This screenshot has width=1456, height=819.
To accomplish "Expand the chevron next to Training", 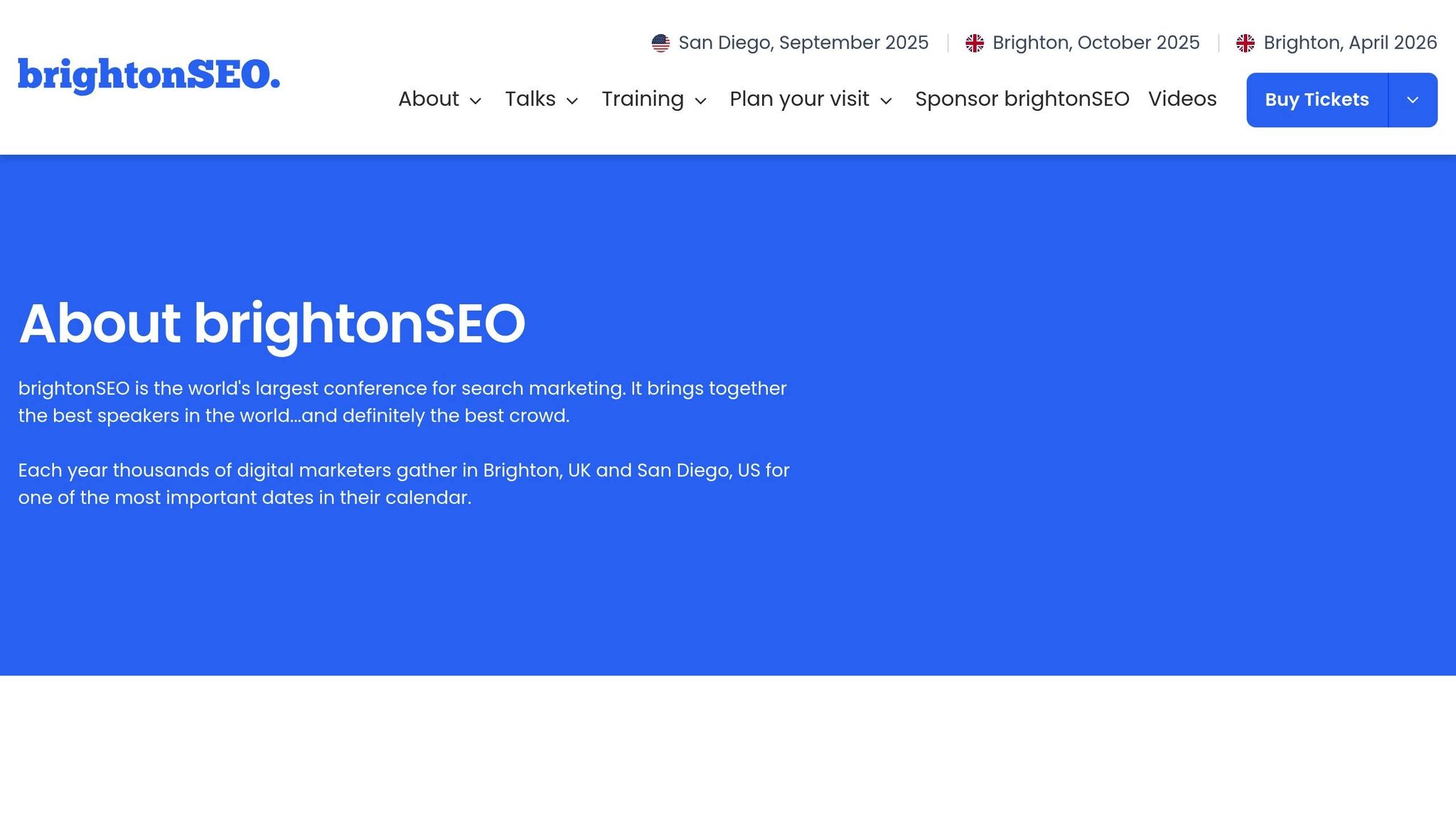I will (x=700, y=101).
